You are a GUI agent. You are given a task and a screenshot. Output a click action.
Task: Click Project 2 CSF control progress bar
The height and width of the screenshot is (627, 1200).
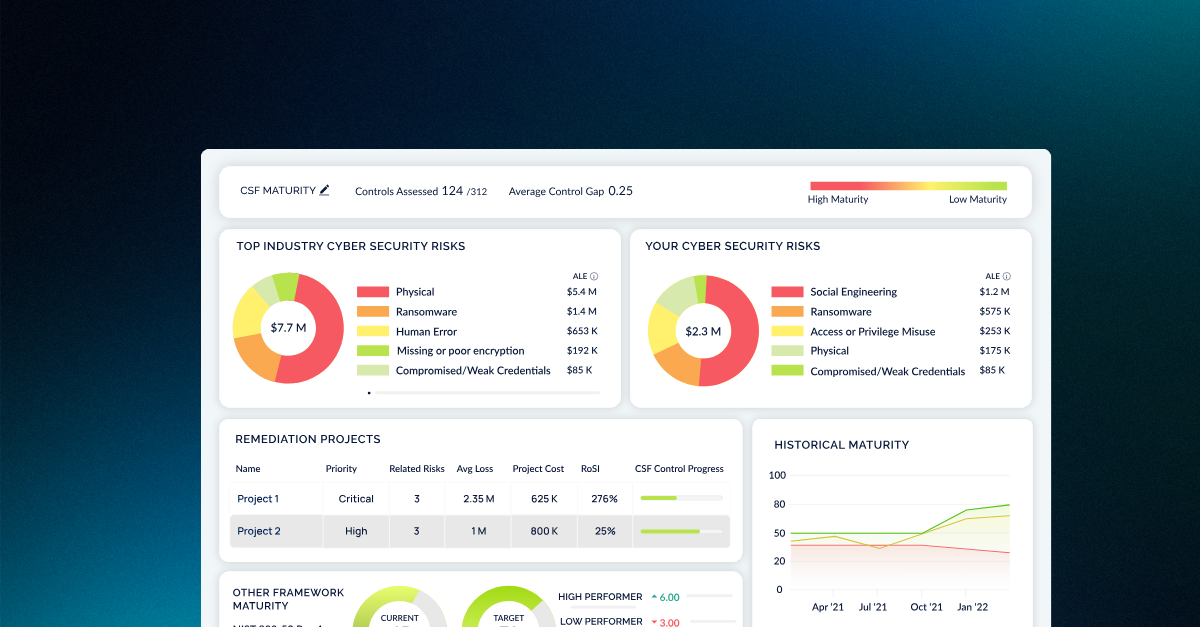click(681, 531)
